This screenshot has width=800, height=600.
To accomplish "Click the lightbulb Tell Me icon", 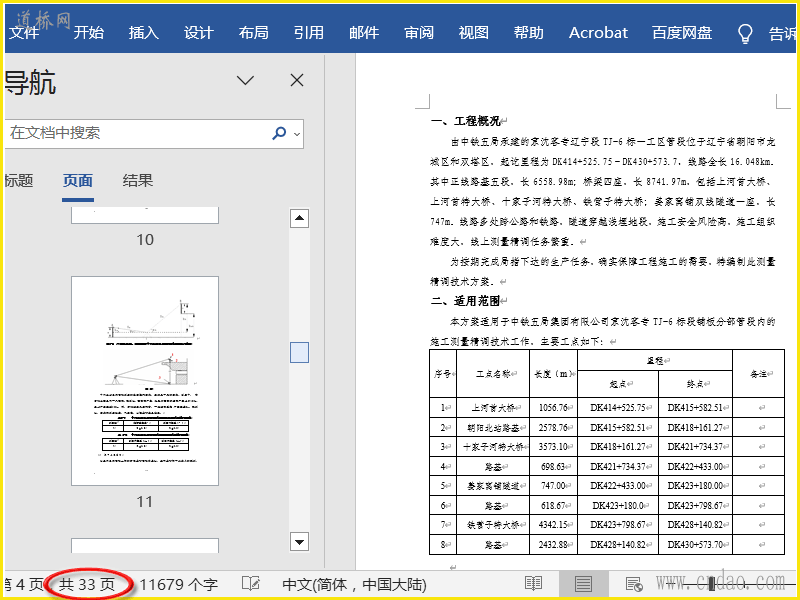I will [x=744, y=33].
